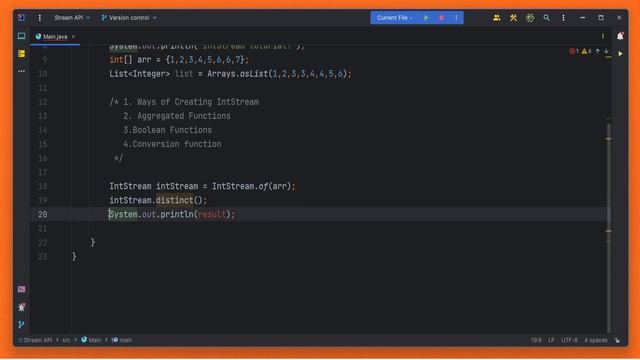Open the Problems tool window icon
The height and width of the screenshot is (360, 640).
click(x=21, y=307)
